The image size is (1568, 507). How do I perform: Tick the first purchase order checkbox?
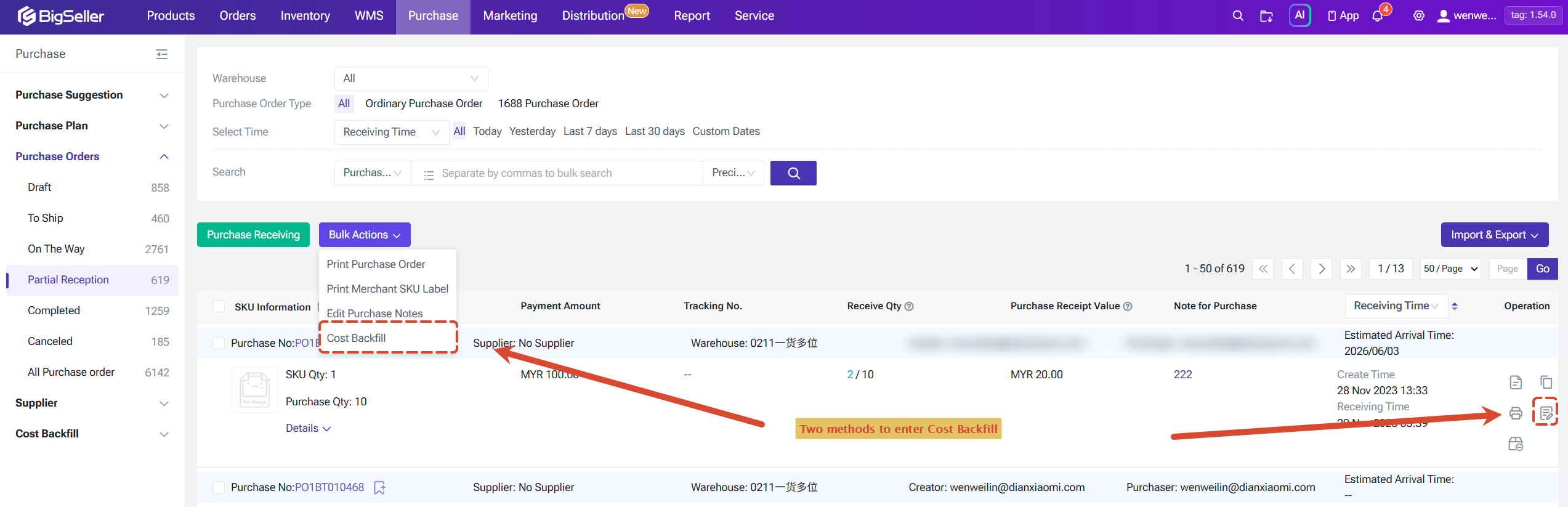coord(219,343)
